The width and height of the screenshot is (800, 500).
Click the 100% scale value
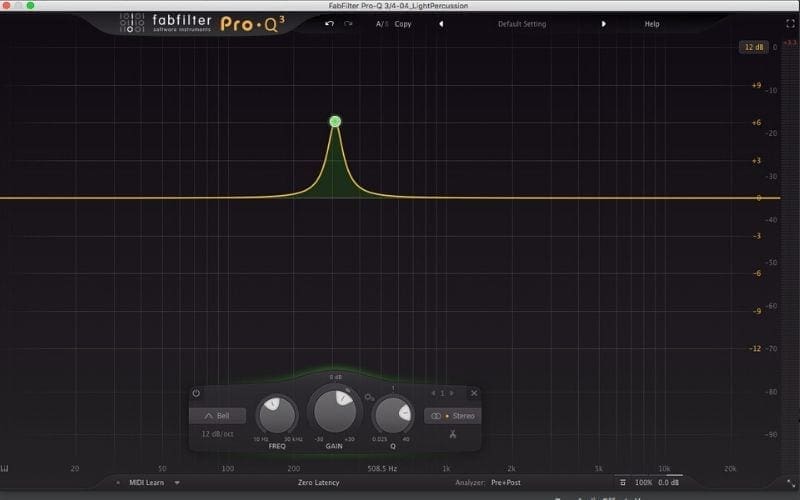click(643, 483)
